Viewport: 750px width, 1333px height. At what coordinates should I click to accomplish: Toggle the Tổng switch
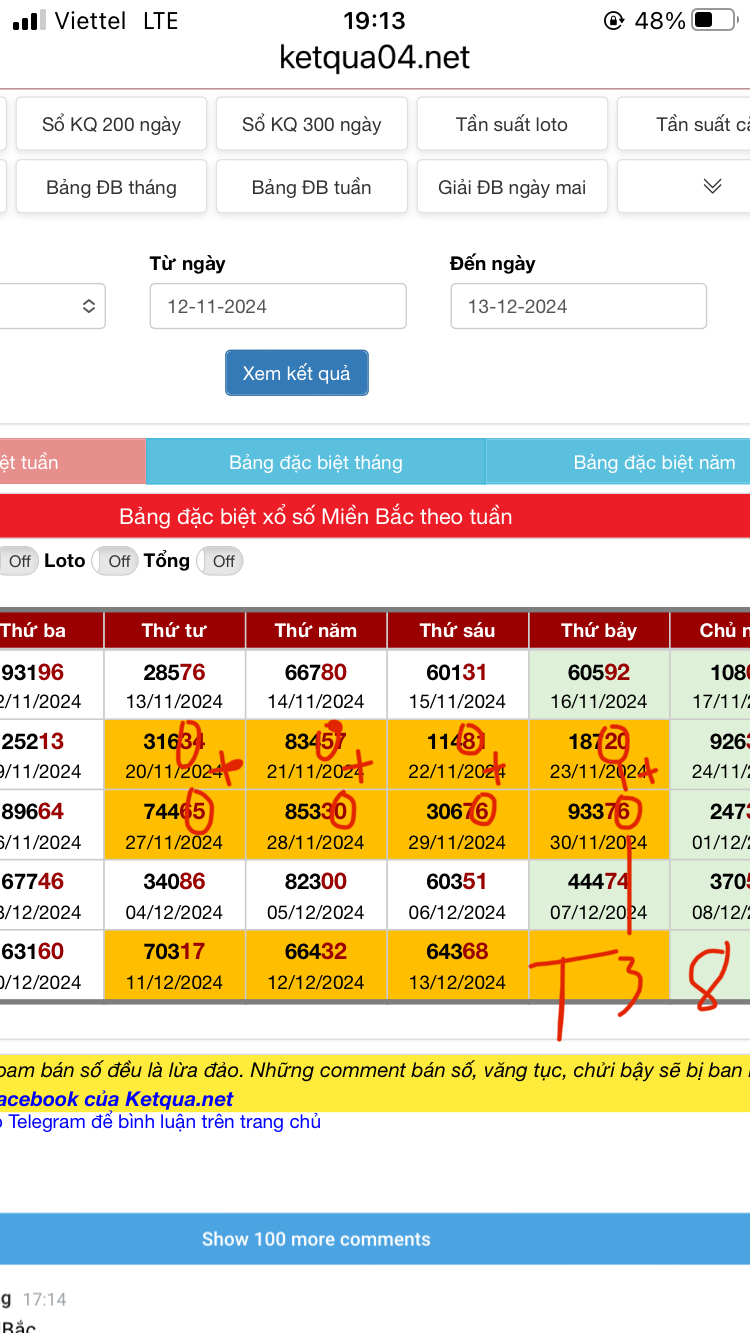tap(217, 561)
